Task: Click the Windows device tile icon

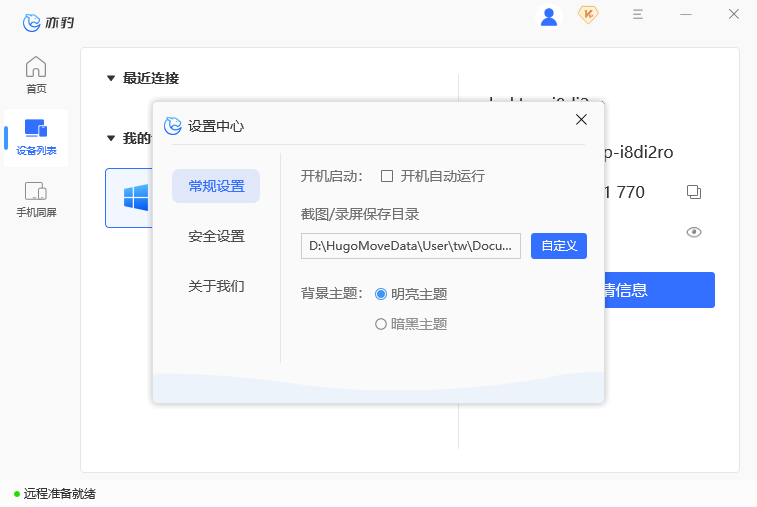Action: (x=136, y=198)
